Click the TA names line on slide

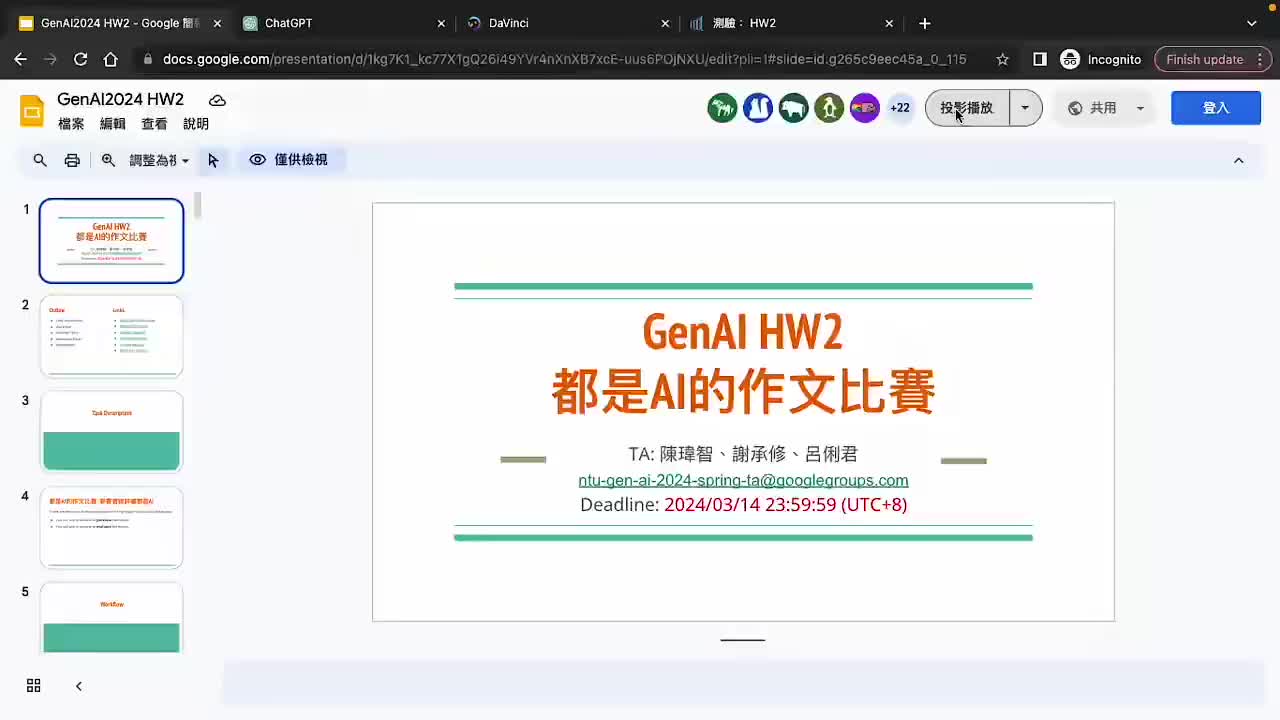(743, 454)
